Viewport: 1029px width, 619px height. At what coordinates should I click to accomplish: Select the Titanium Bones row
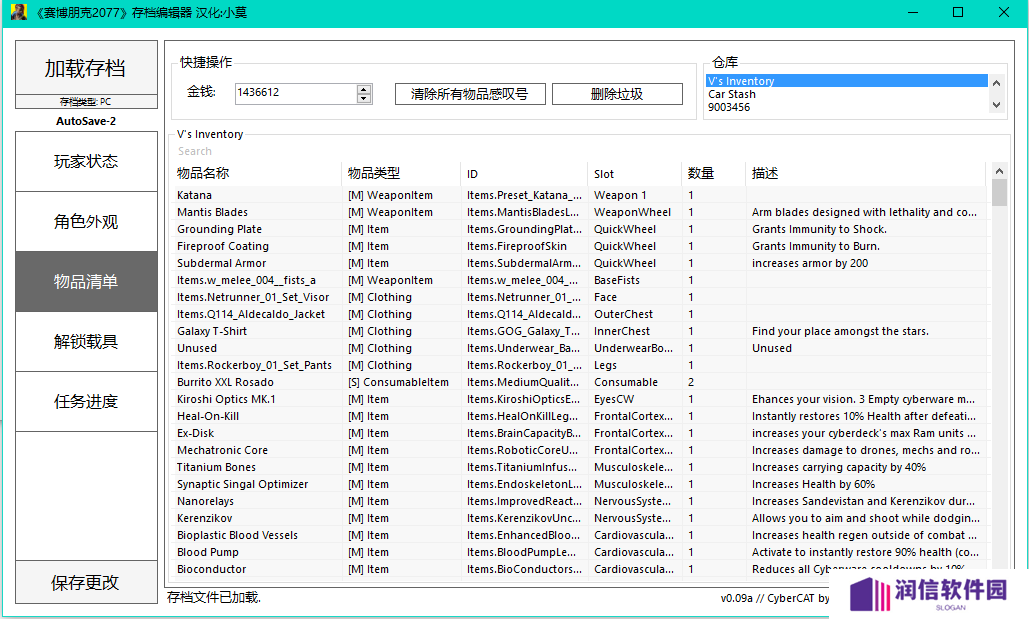[579, 467]
